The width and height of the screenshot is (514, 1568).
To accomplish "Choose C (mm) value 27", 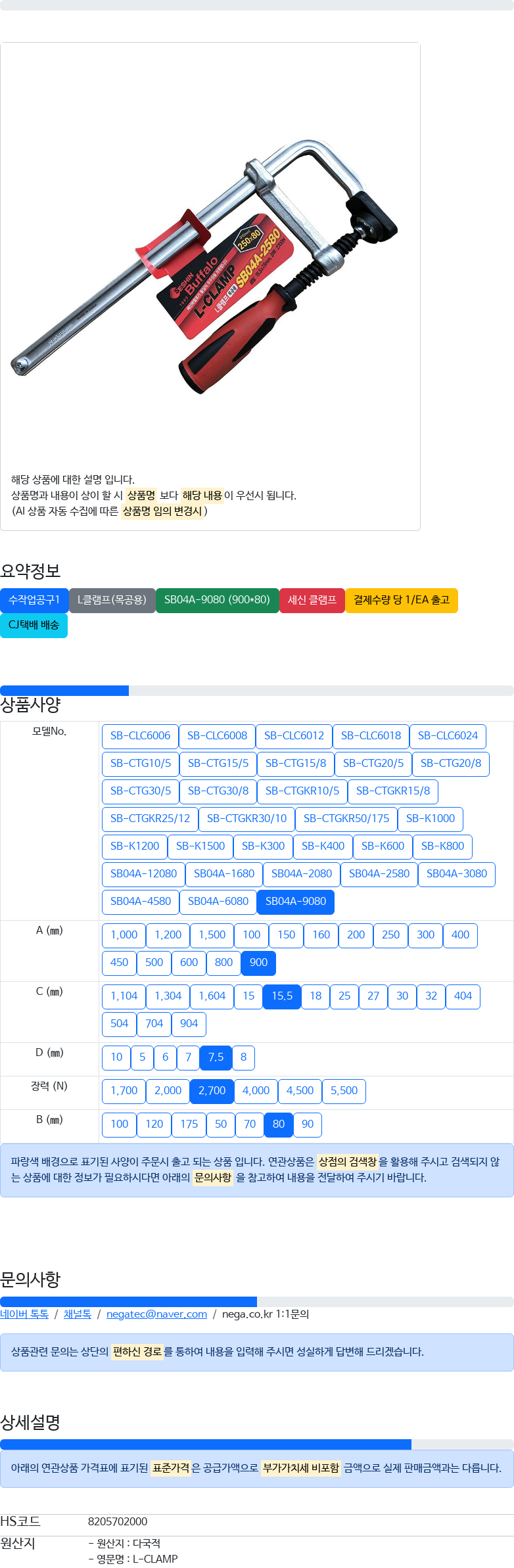I will pos(373,996).
